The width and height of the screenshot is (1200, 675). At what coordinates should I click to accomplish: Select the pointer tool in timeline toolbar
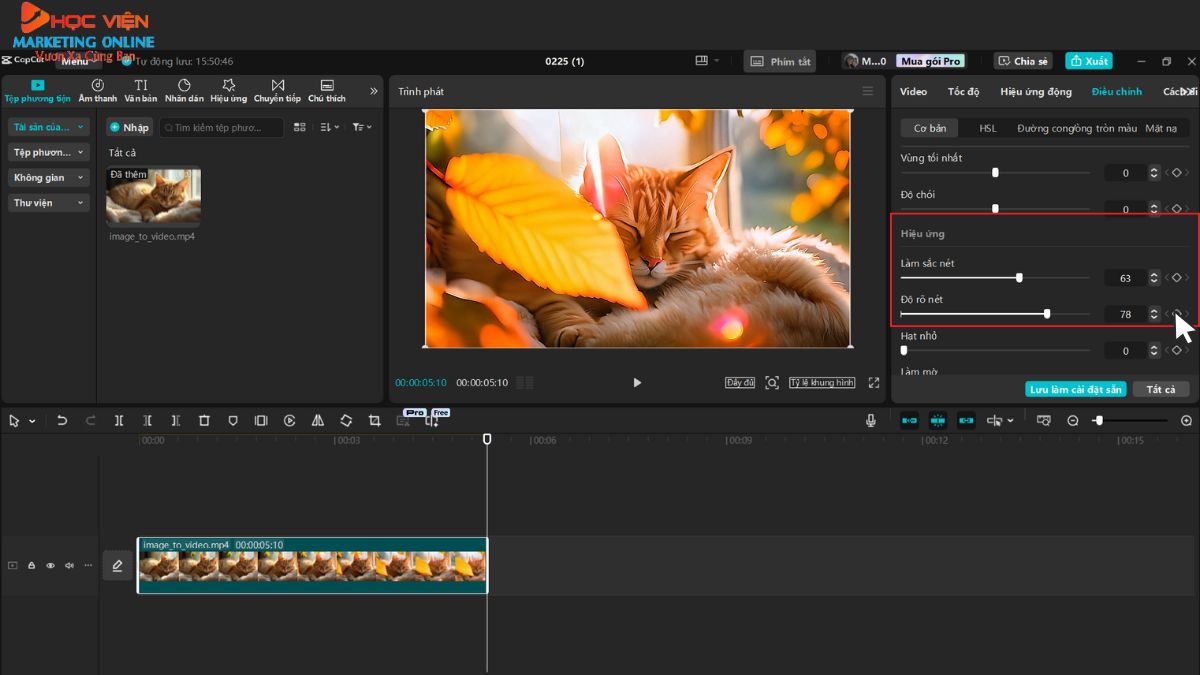click(x=15, y=421)
